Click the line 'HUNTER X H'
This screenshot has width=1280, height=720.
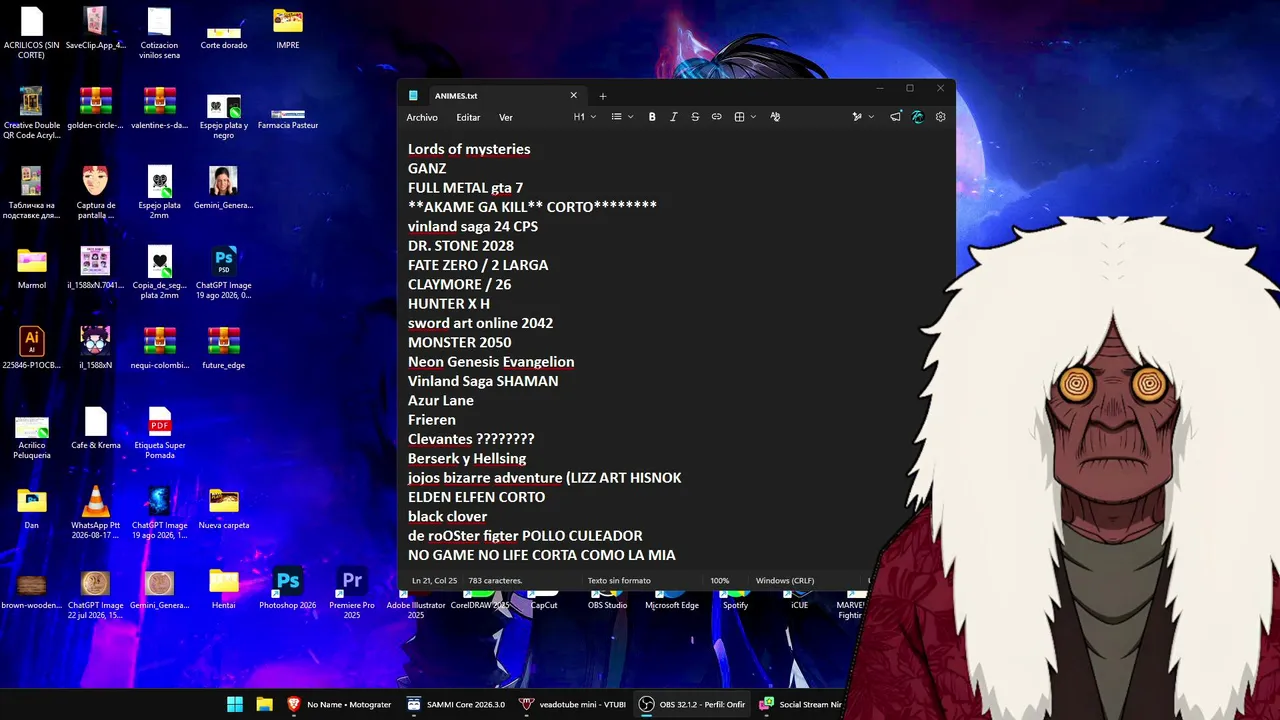click(x=449, y=304)
